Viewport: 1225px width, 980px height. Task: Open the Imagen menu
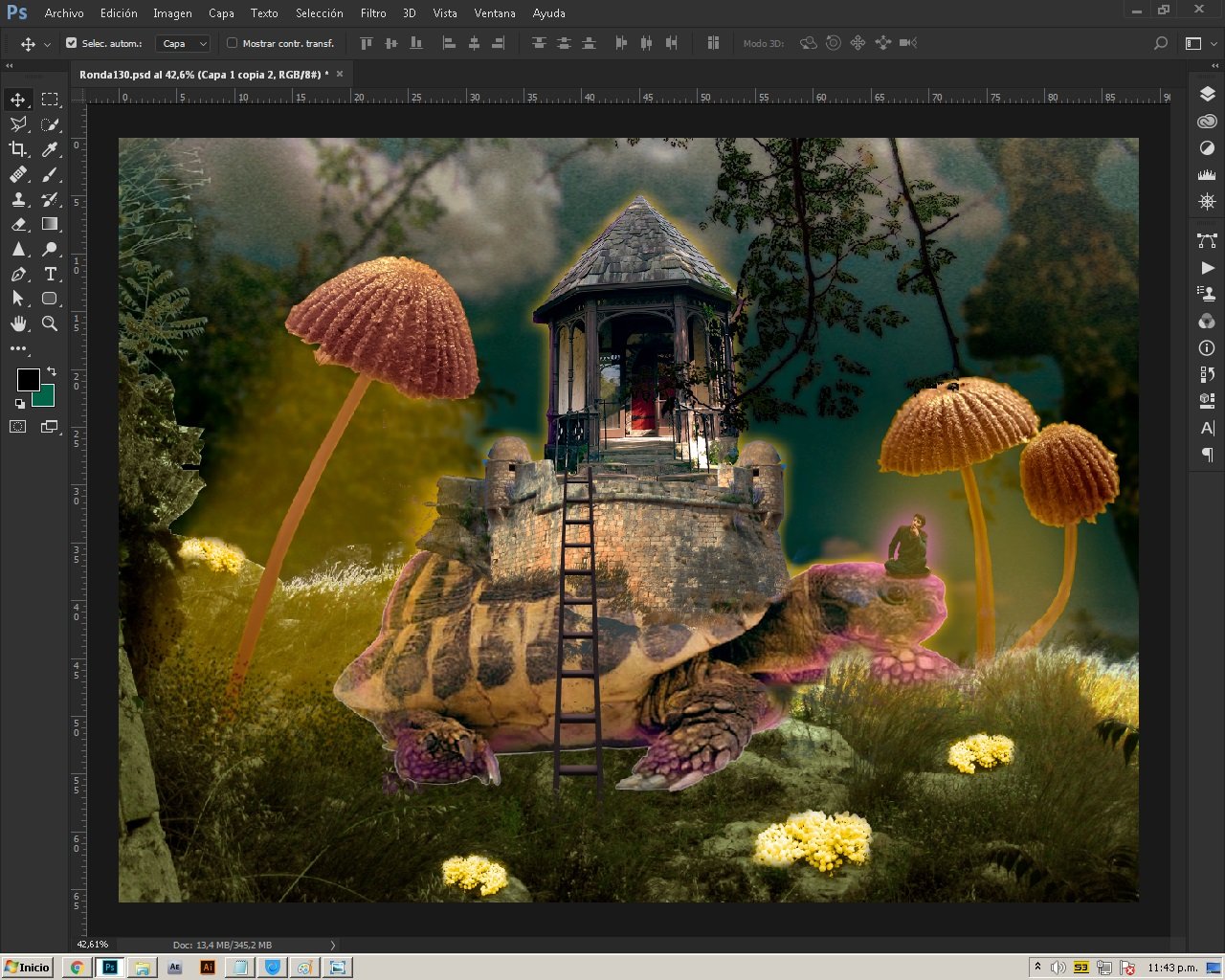click(172, 13)
